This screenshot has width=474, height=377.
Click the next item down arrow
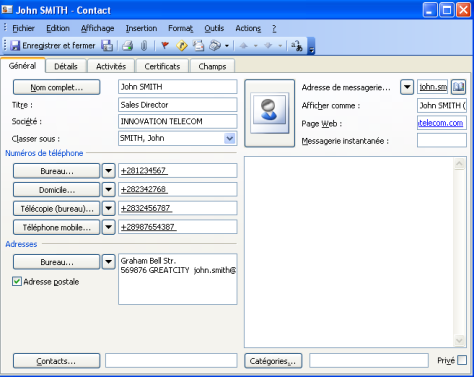[268, 45]
